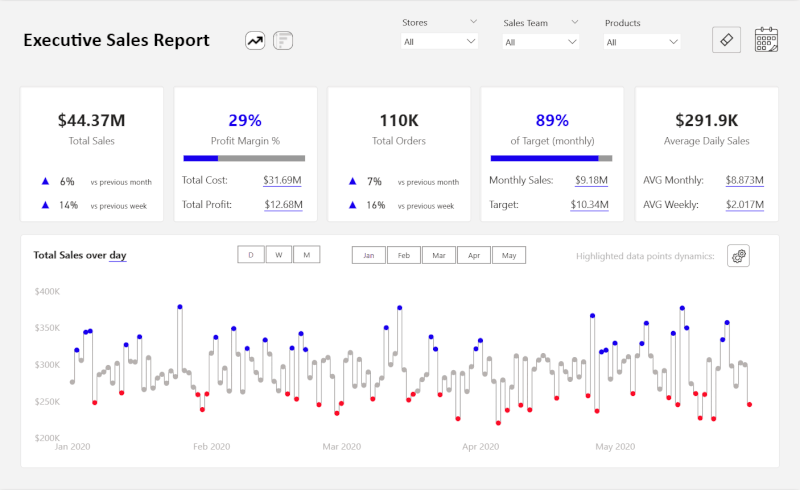The width and height of the screenshot is (800, 490).
Task: Toggle the W weekly granularity button
Action: tap(279, 255)
